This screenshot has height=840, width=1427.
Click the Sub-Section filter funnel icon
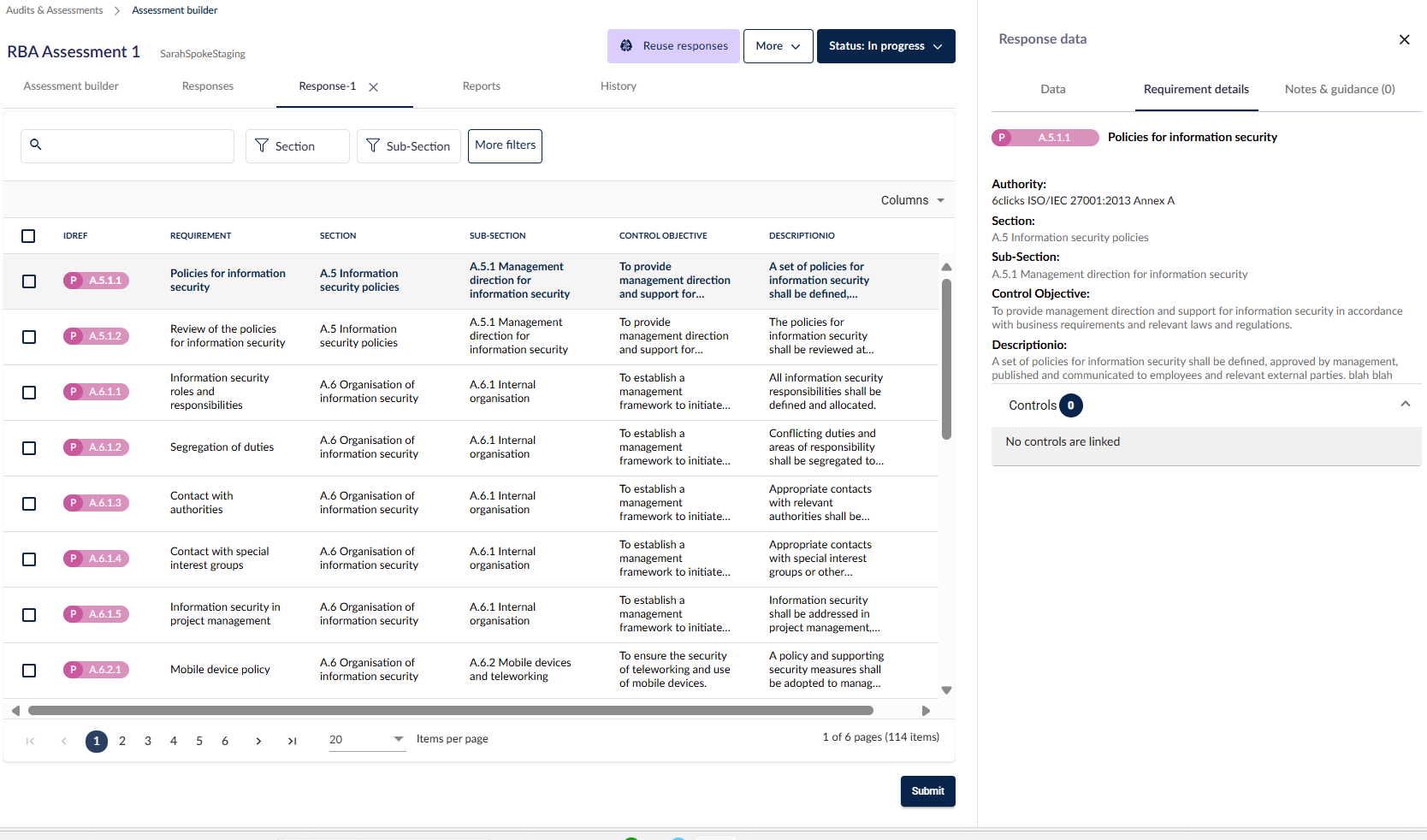373,146
